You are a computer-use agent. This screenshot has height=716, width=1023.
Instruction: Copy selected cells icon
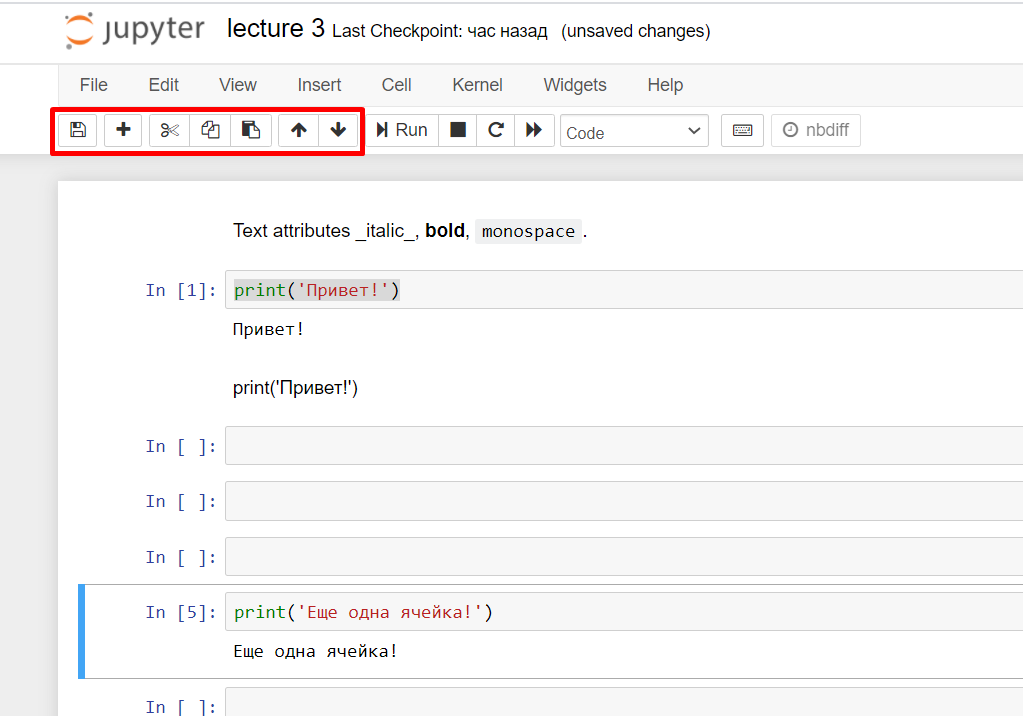[x=210, y=130]
